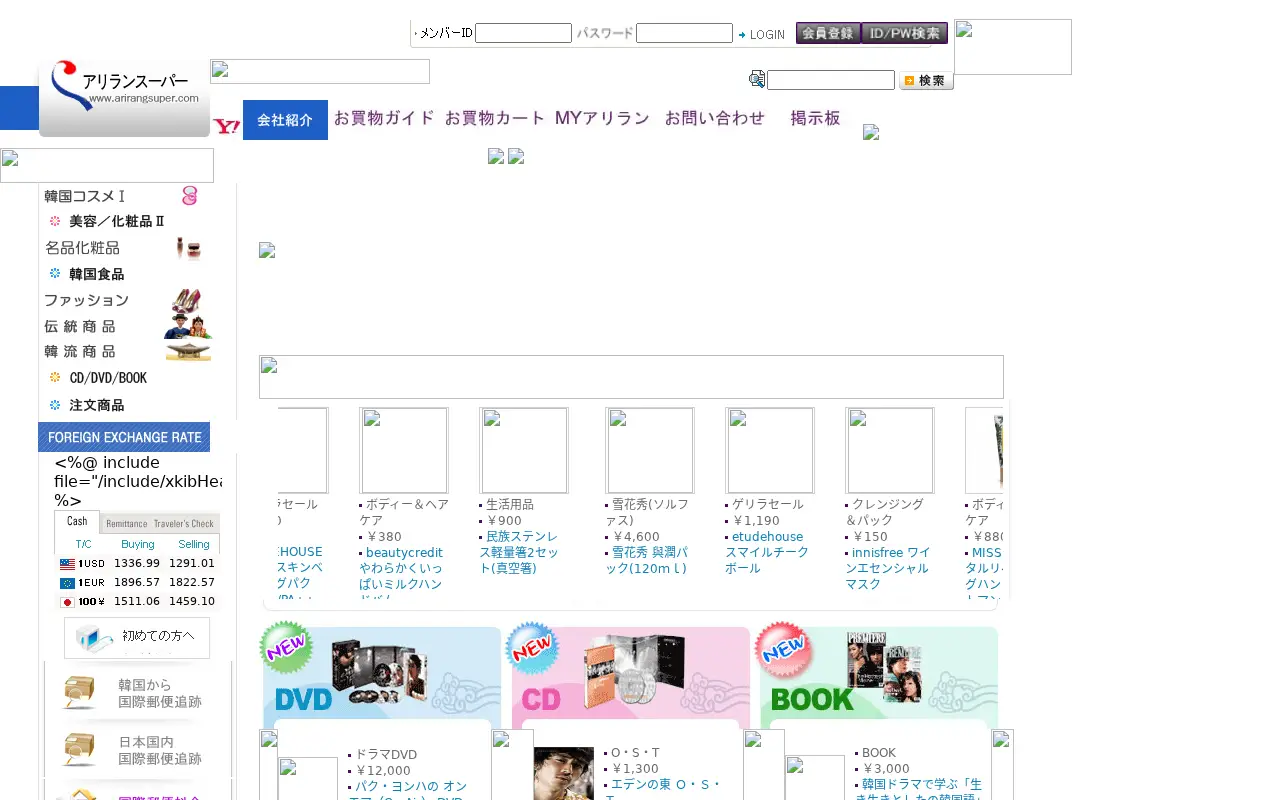Open the ファッション category
Image resolution: width=1280 pixels, height=800 pixels.
coord(124,300)
